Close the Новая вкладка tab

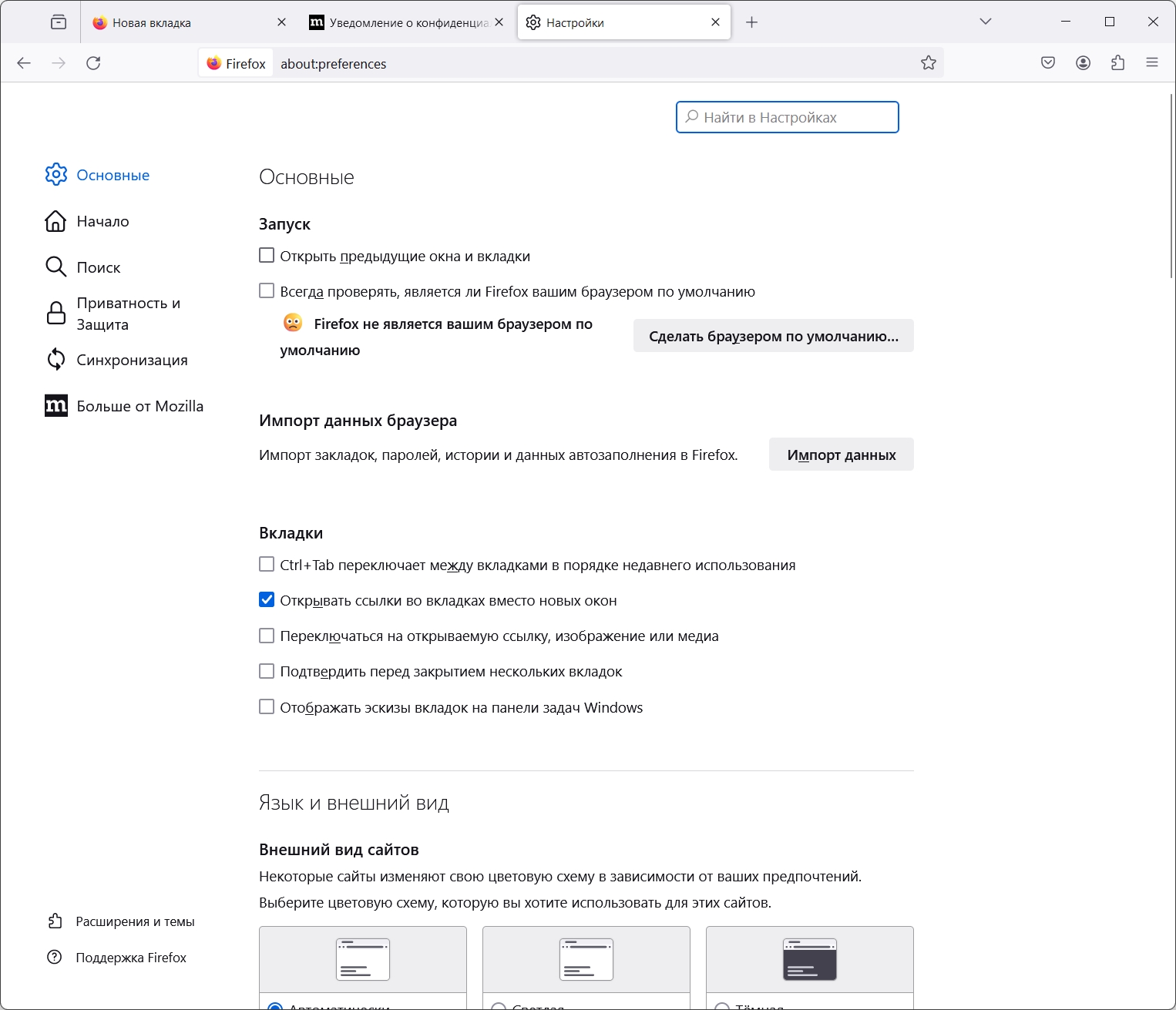tap(281, 22)
